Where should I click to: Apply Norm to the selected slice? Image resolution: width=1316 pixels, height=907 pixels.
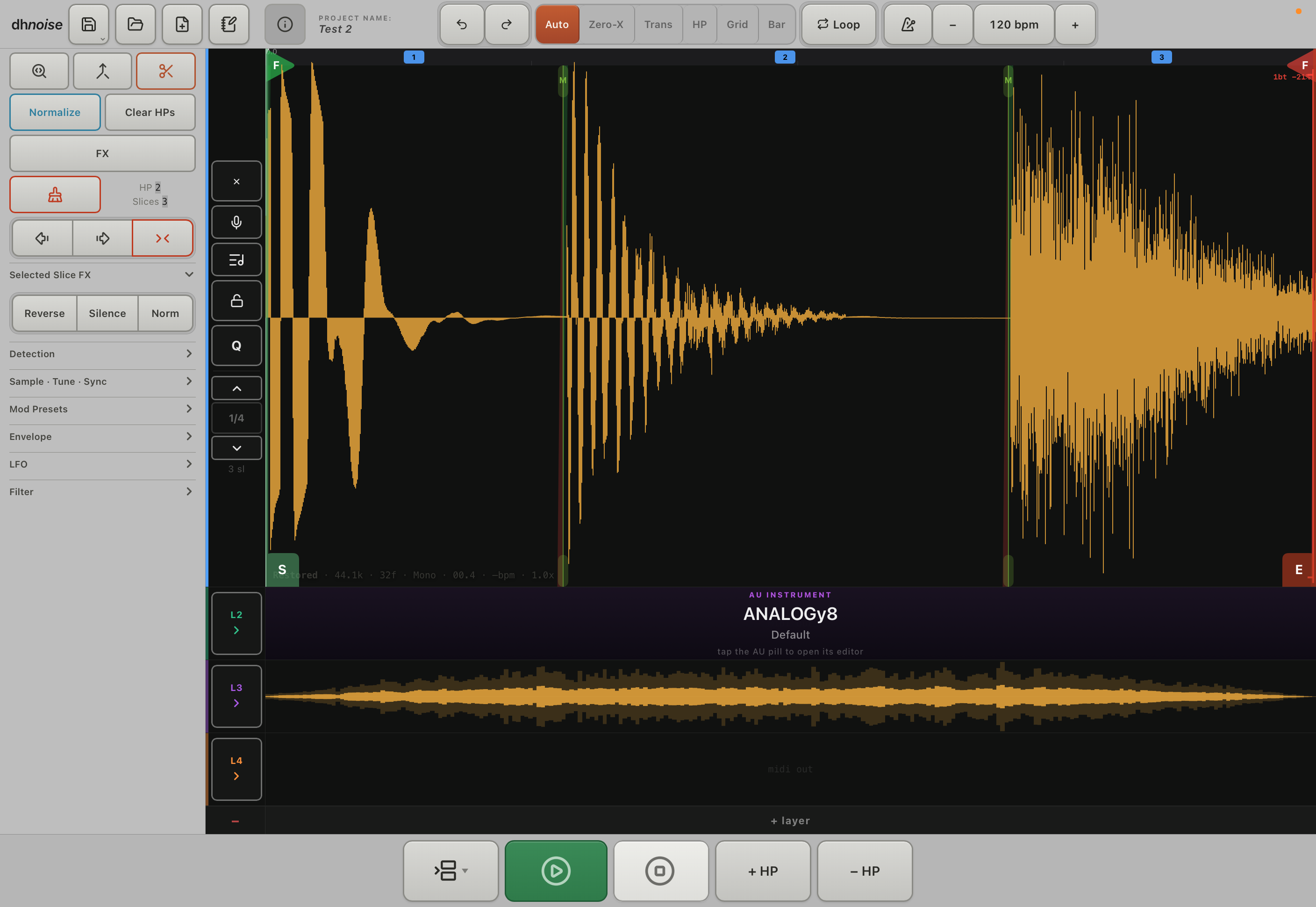[165, 313]
